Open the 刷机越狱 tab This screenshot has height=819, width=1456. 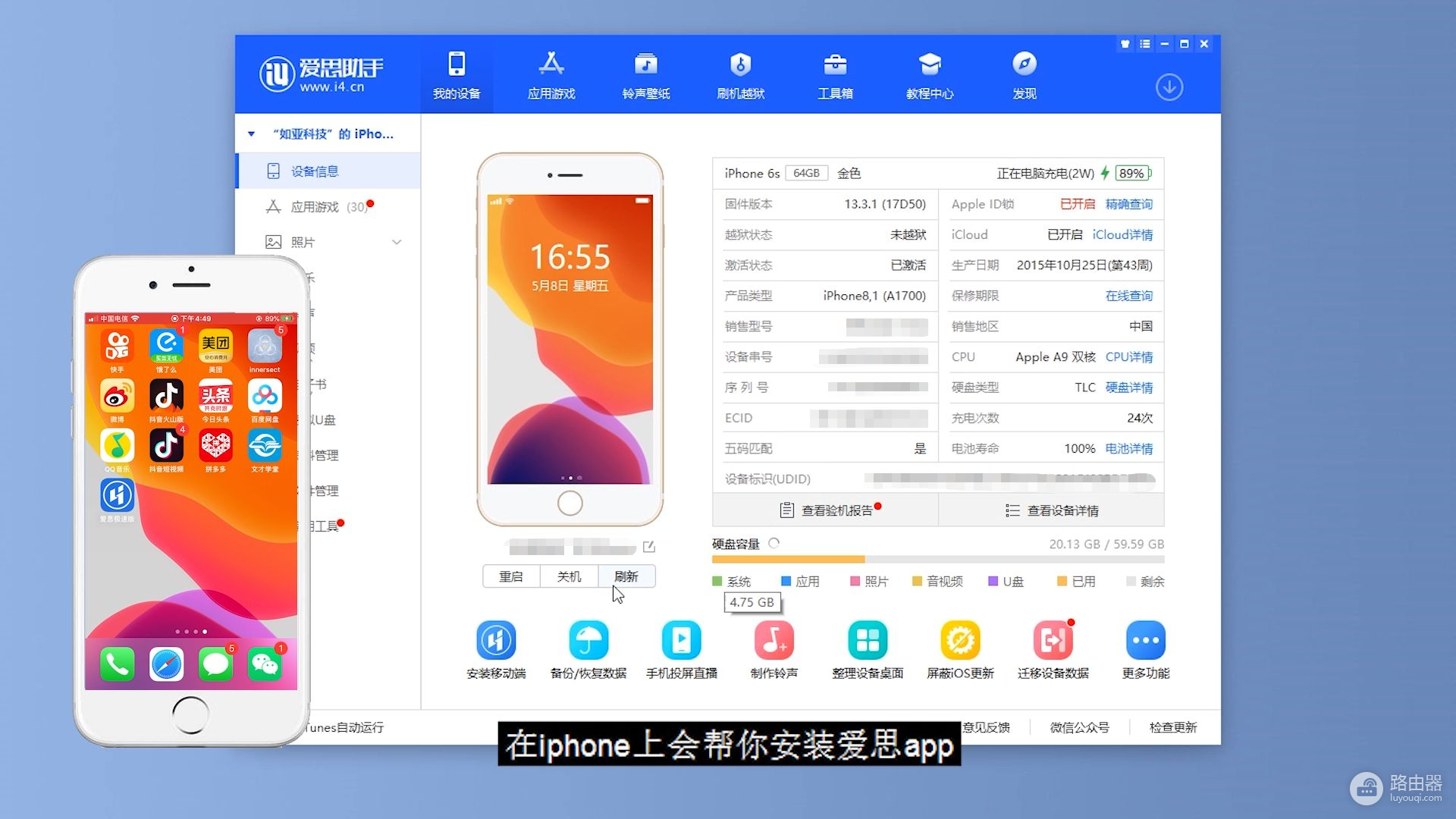741,75
